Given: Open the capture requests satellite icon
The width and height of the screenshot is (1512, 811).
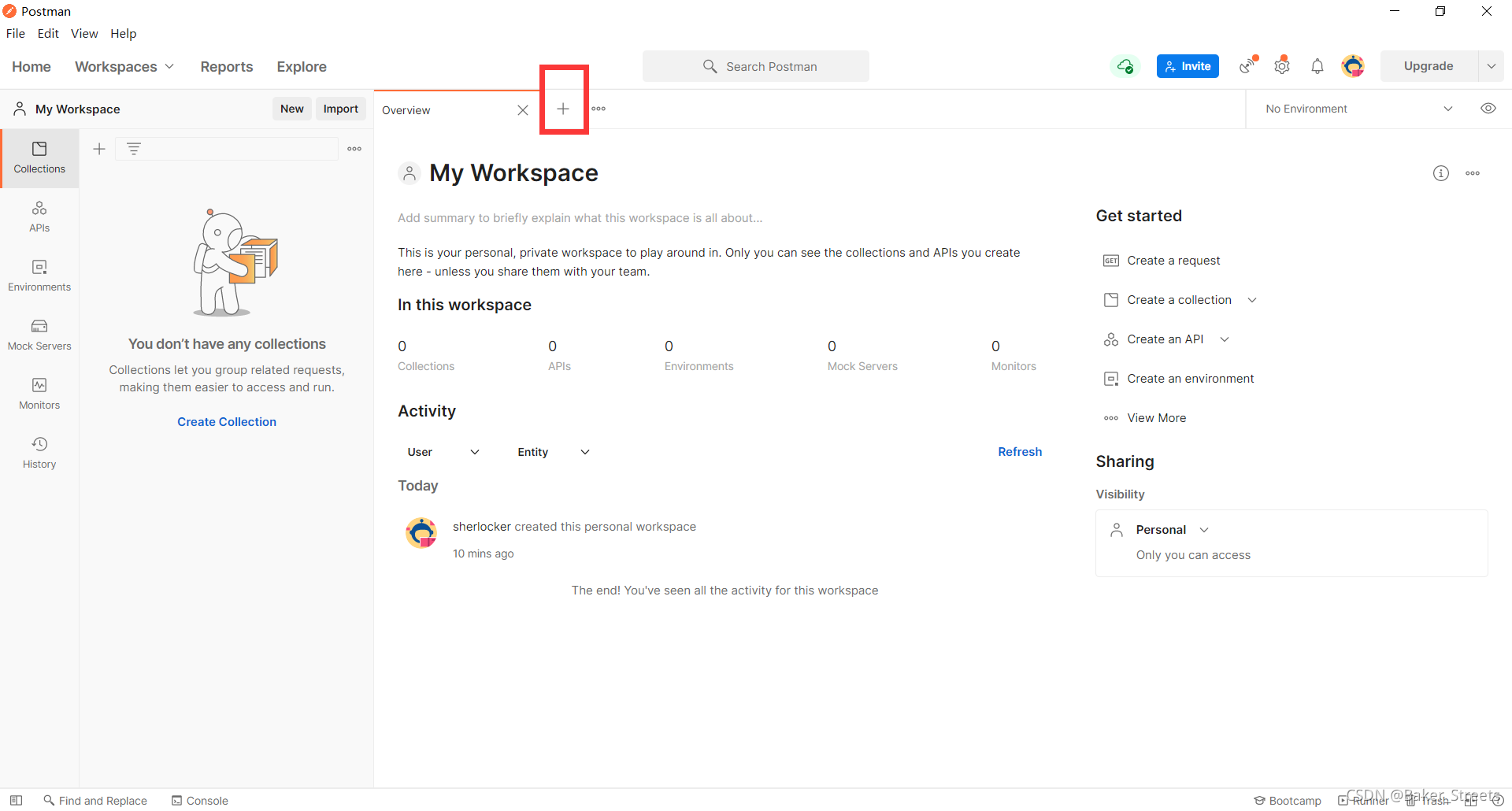Looking at the screenshot, I should tap(1248, 66).
